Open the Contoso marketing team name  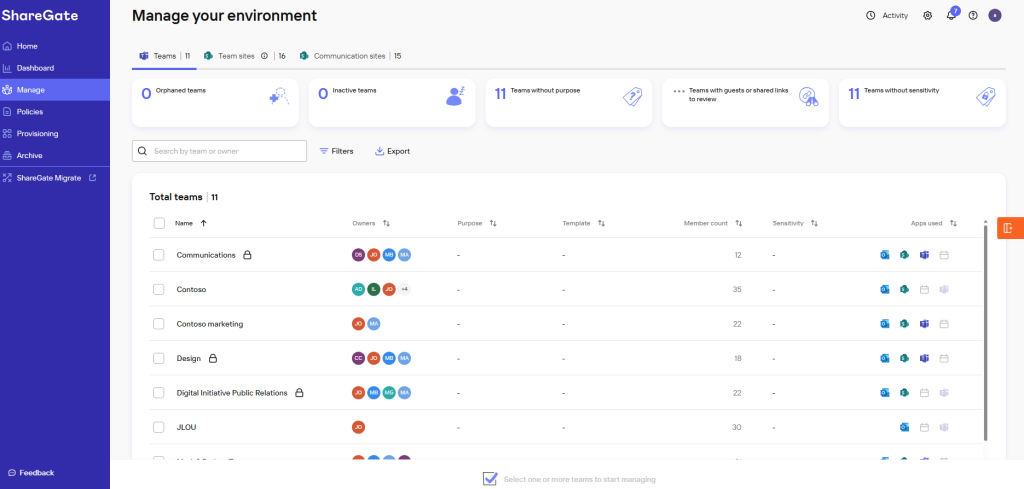point(210,324)
